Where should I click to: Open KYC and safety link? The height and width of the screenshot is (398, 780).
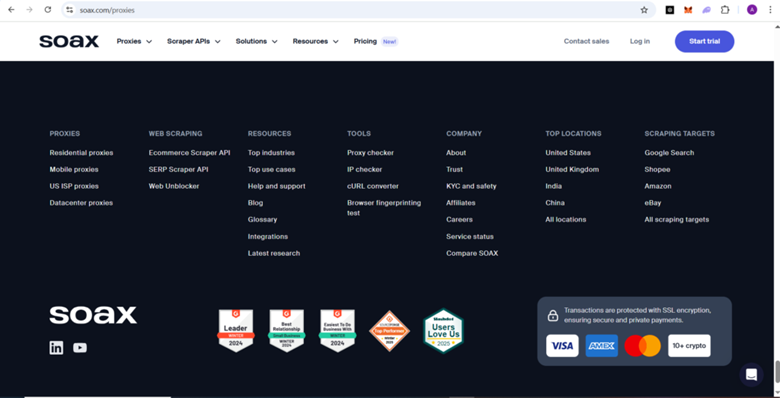[x=471, y=186]
